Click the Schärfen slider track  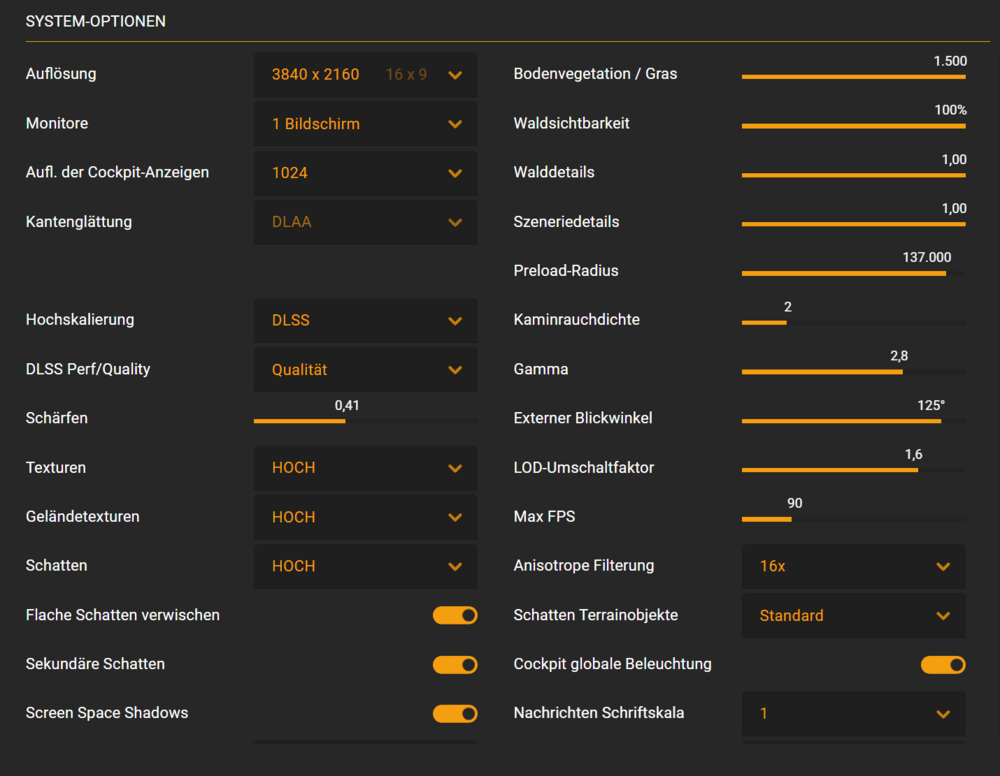(365, 421)
